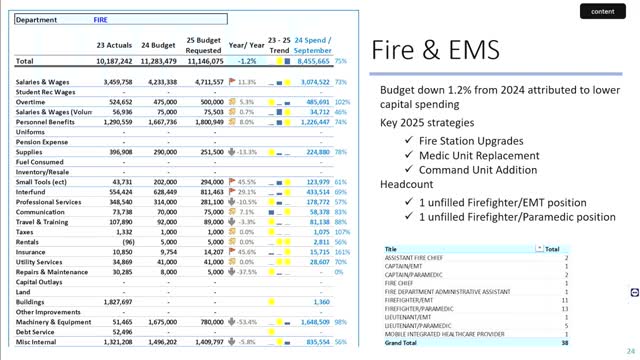The image size is (640, 360).
Task: Click the 24 Budget column header
Action: (158, 45)
